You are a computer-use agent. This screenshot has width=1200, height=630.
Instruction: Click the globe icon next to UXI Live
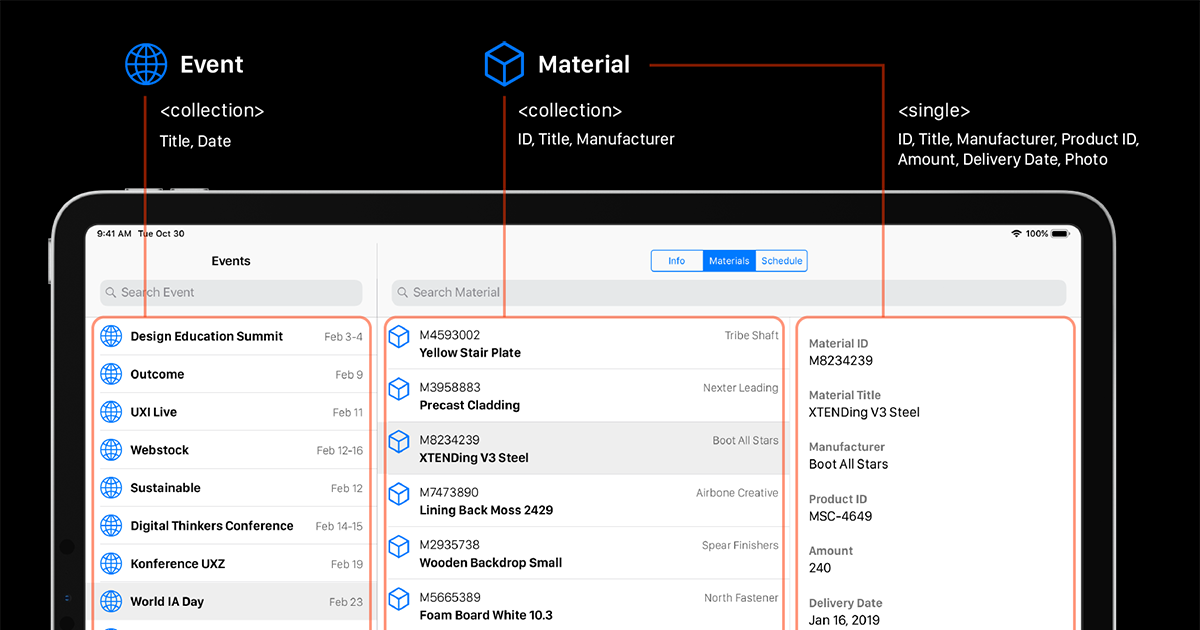[111, 412]
